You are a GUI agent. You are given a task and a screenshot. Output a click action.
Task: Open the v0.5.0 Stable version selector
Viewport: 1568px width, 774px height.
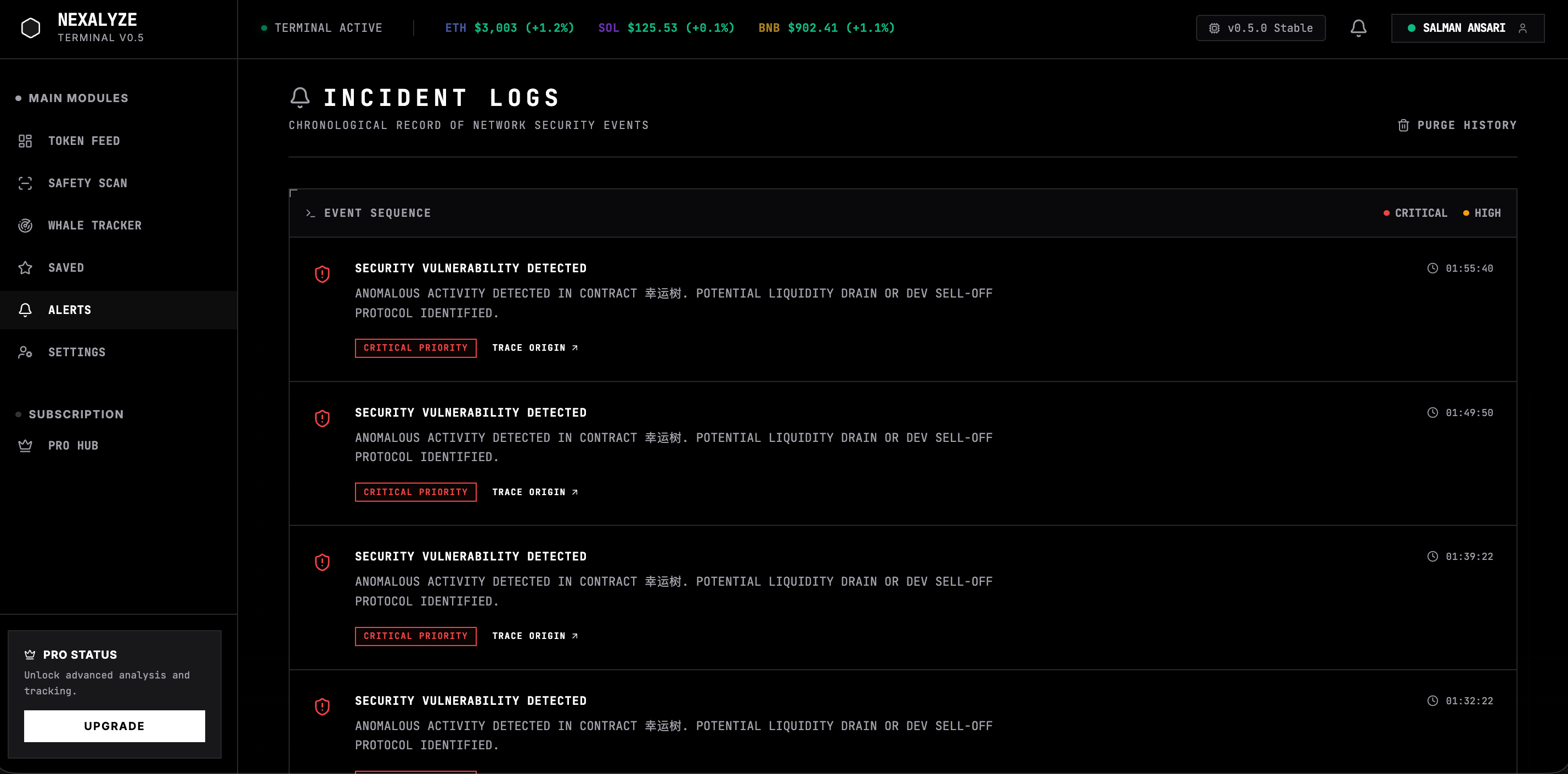click(1260, 28)
